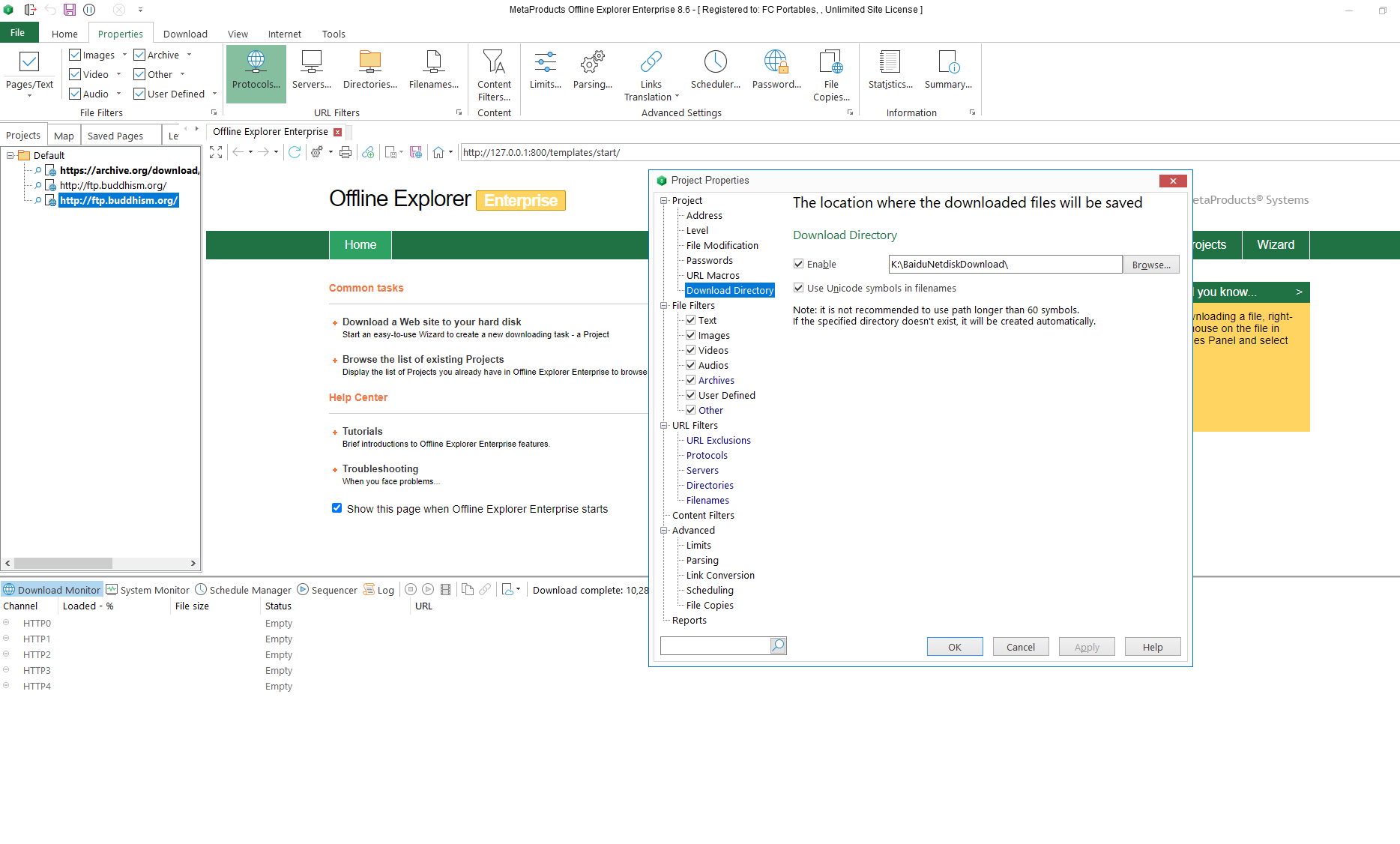Open the Protocols URL filter settings
Screen dimensions: 1400x844
[x=256, y=71]
